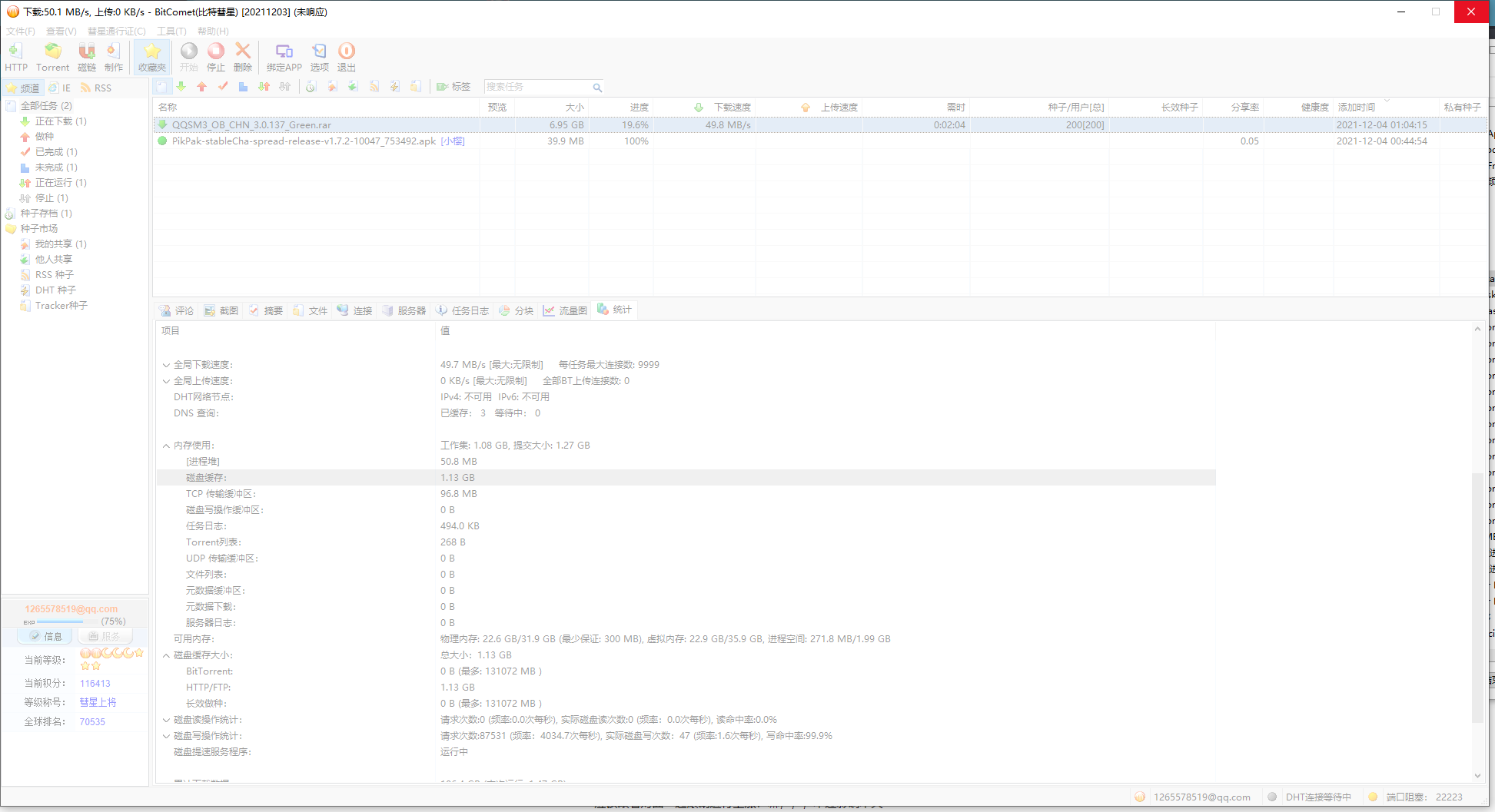Viewport: 1495px width, 812px height.
Task: Filter completed tasks via red checkmark icon
Action: point(223,87)
